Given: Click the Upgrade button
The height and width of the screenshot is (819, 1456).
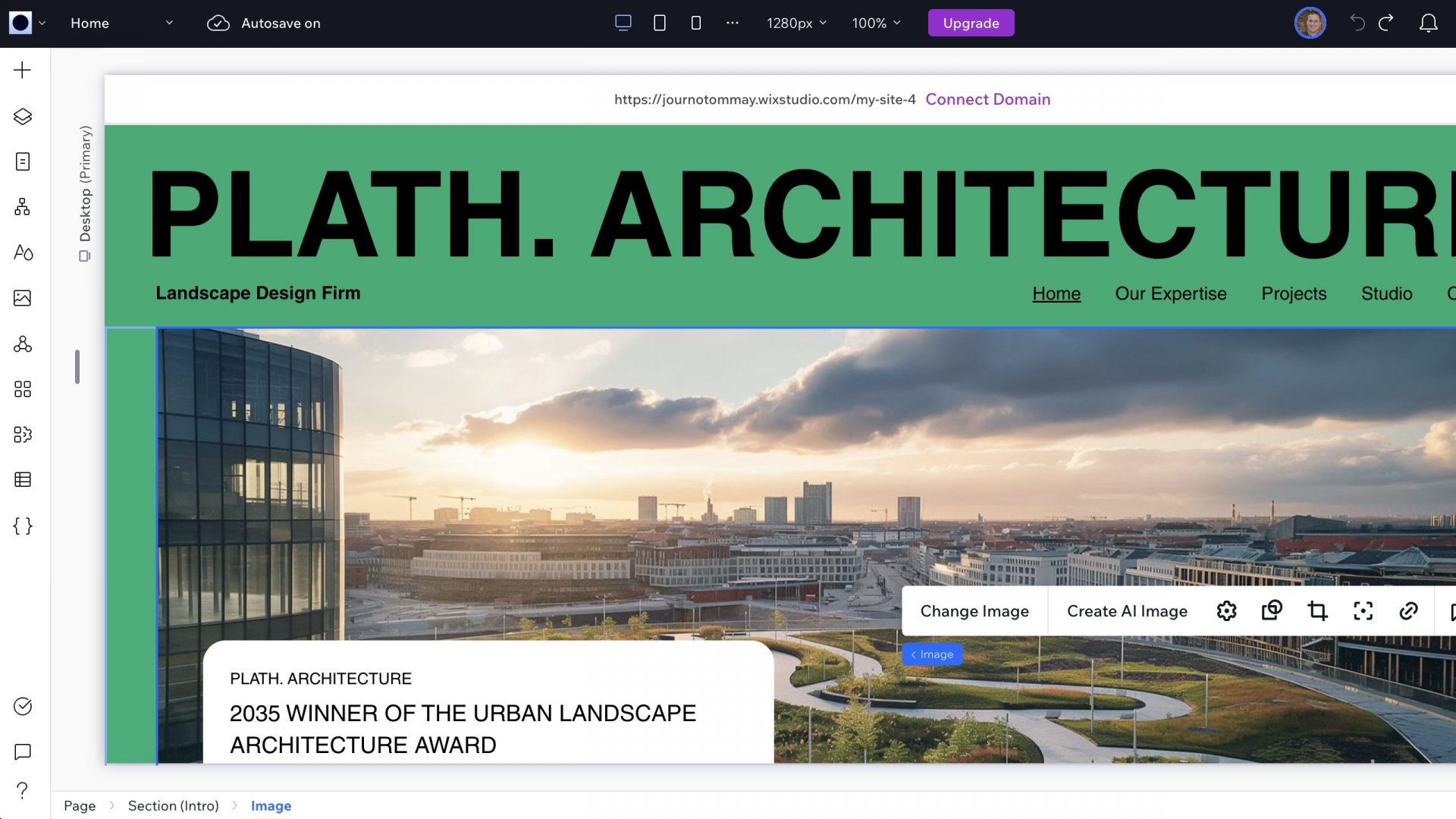Looking at the screenshot, I should point(971,24).
